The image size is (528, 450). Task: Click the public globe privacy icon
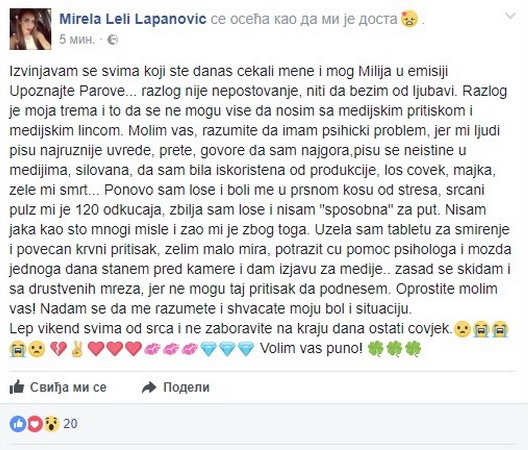tap(112, 40)
